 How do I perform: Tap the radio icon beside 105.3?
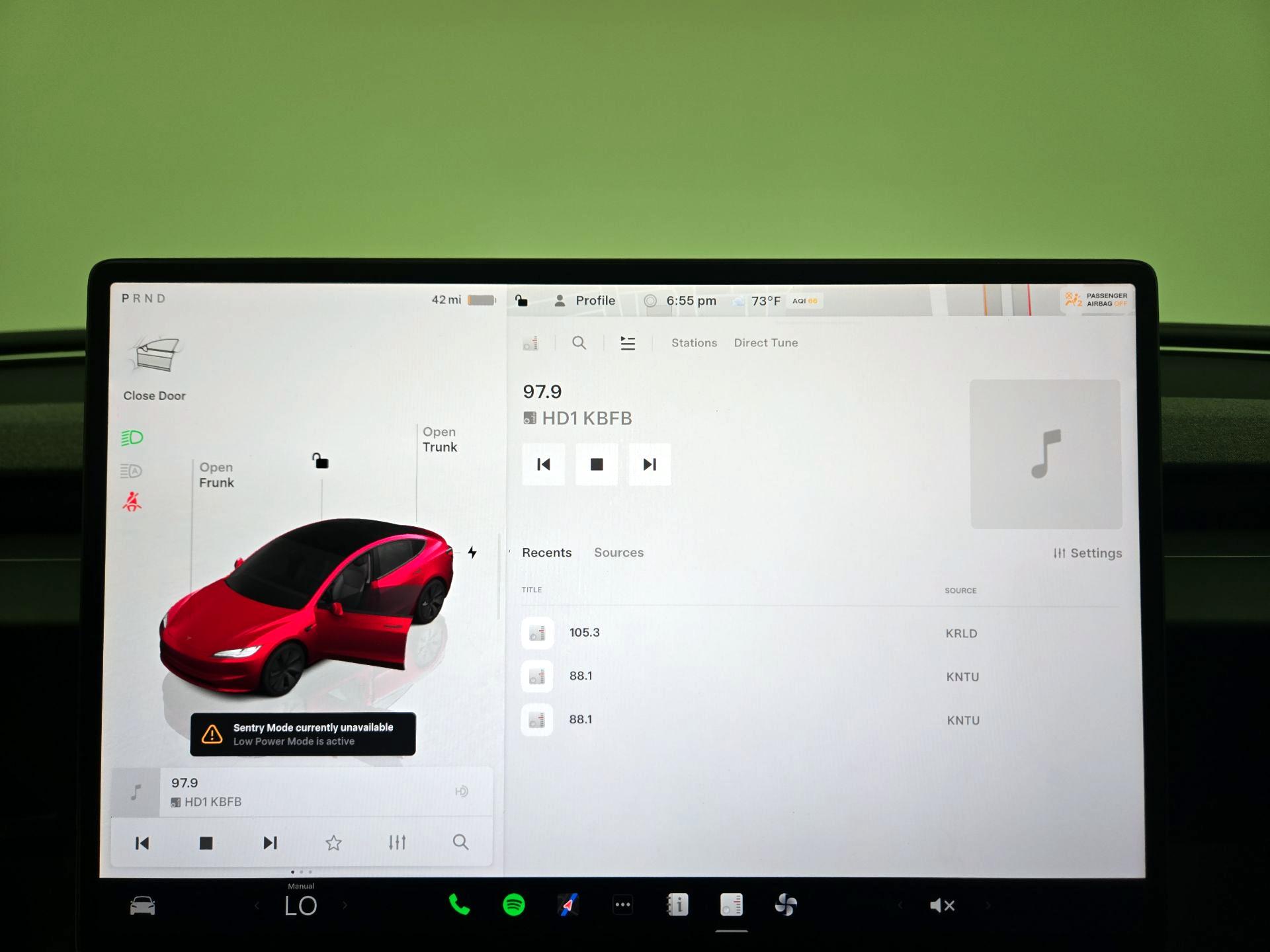[537, 633]
